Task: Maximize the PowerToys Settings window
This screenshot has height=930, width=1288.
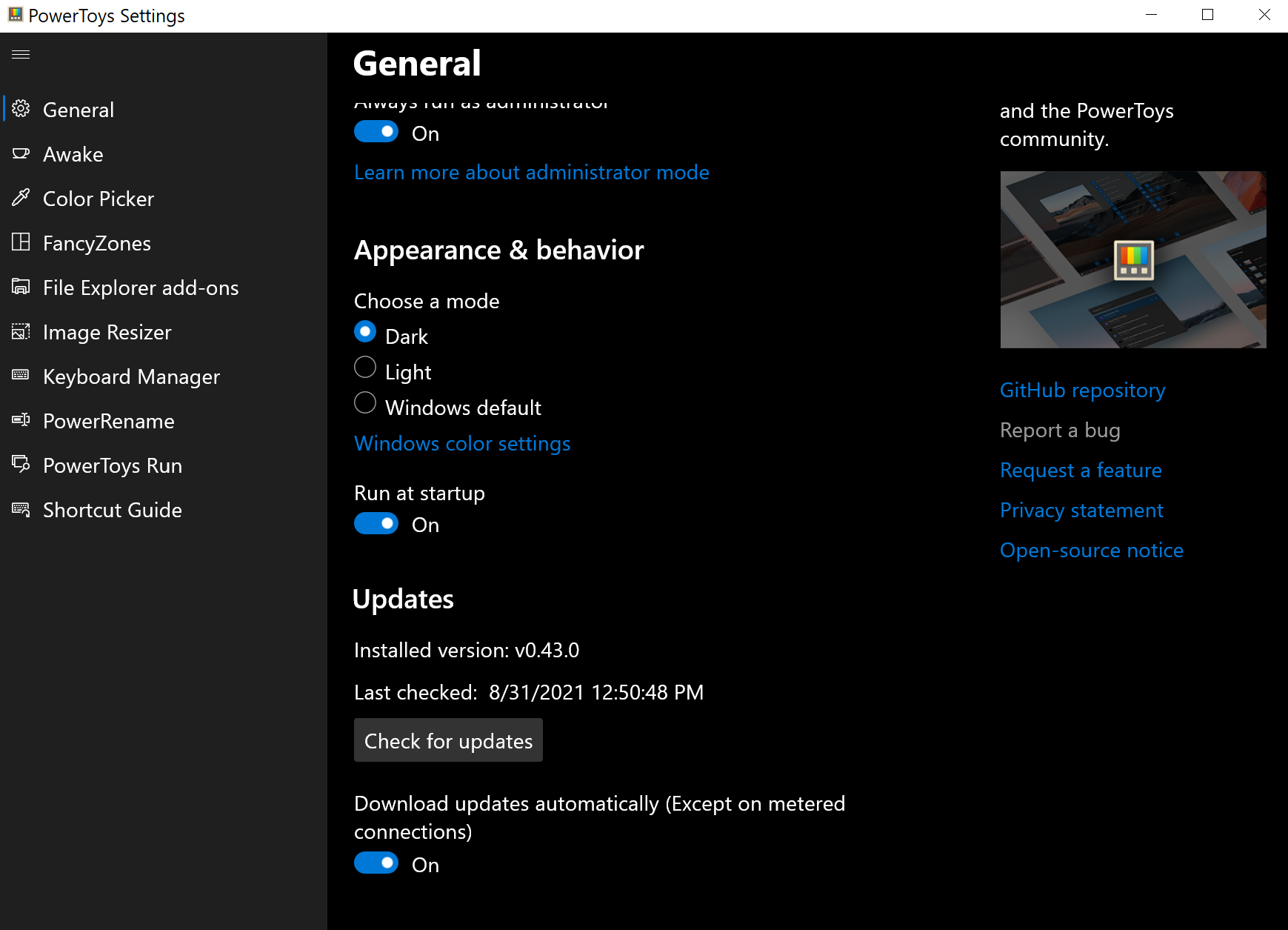Action: point(1207,15)
